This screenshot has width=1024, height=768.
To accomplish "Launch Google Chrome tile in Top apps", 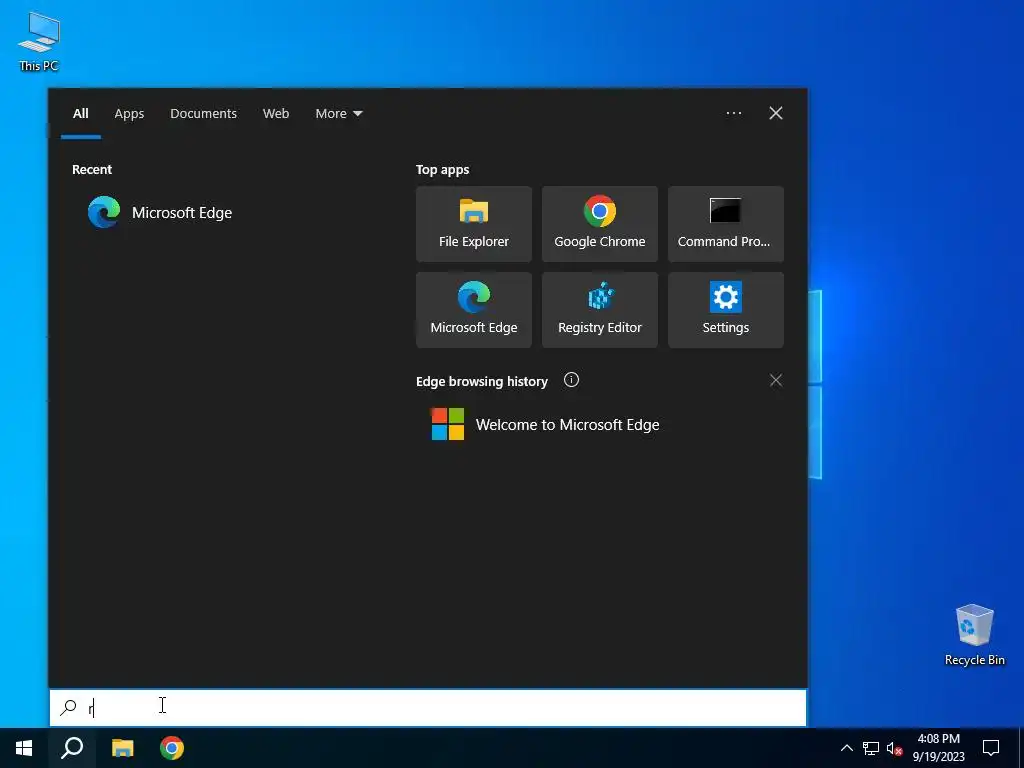I will click(x=600, y=224).
